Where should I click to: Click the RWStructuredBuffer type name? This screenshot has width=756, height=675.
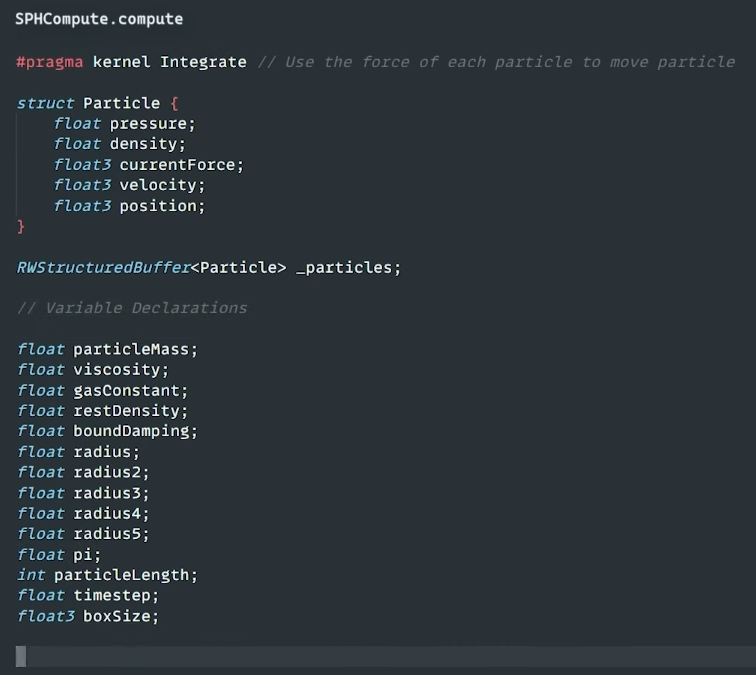[103, 268]
